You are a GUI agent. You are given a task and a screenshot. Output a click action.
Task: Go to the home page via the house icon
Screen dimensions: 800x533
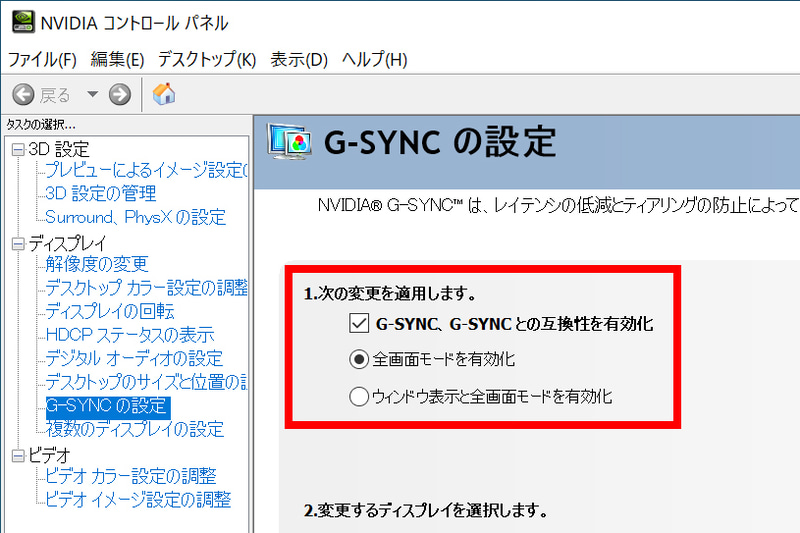pyautogui.click(x=164, y=94)
